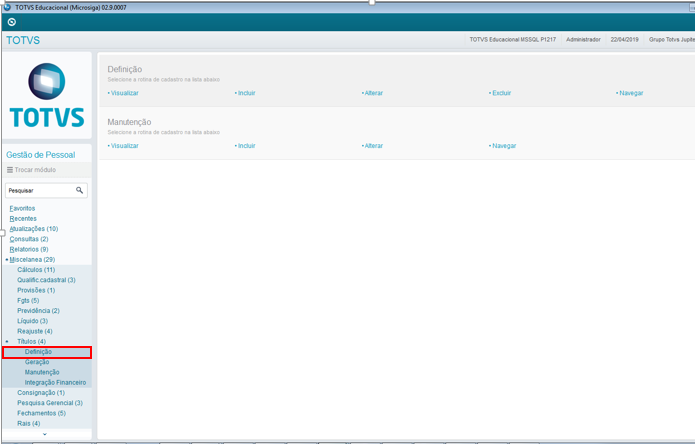The height and width of the screenshot is (444, 695).
Task: Open Favoritos in side menu
Action: click(22, 208)
